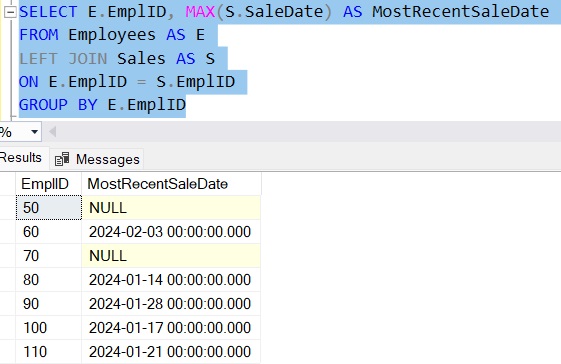This screenshot has height=364, width=561.
Task: Select the 2024-02-03 sale date cell
Action: pos(171,232)
